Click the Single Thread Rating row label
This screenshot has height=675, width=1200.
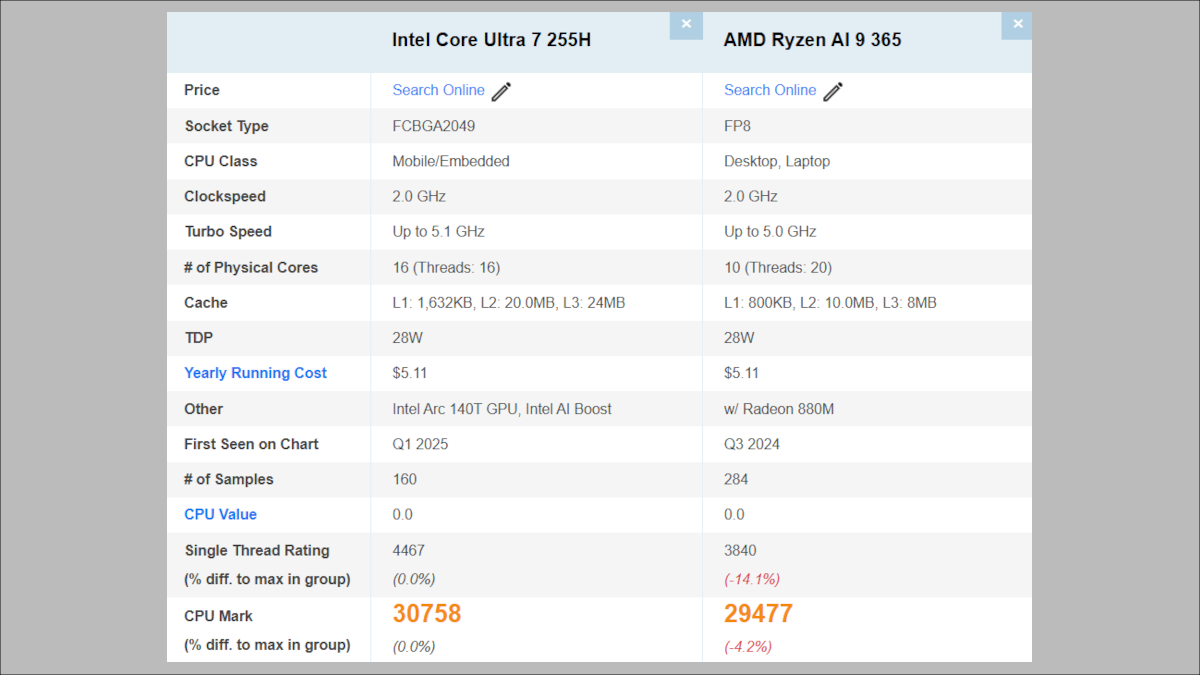[x=257, y=550]
